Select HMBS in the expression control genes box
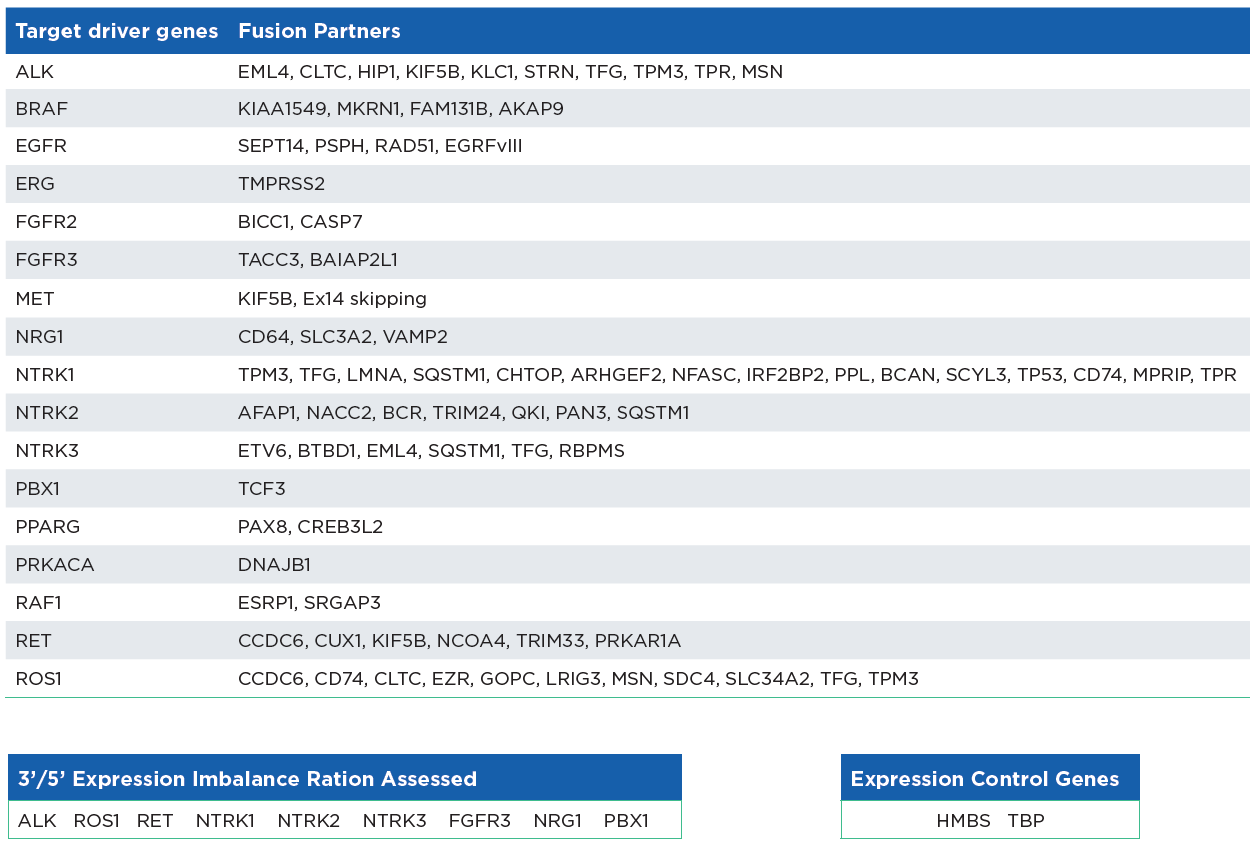Image resolution: width=1257 pixels, height=841 pixels. (963, 821)
